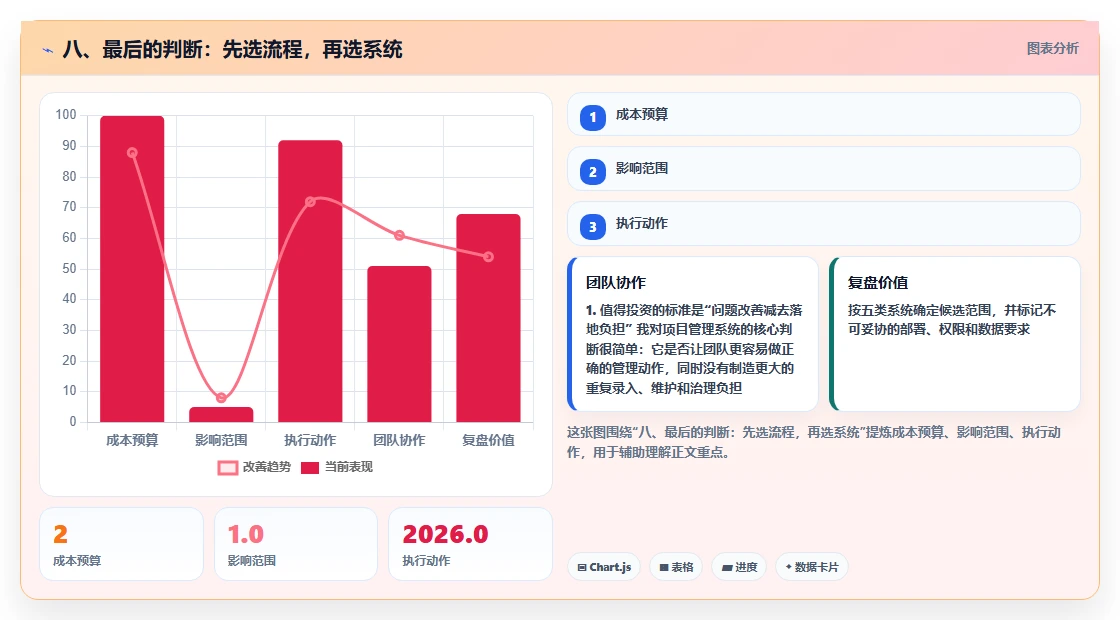The image size is (1120, 620).
Task: Open the 团队协作 card
Action: pos(693,334)
